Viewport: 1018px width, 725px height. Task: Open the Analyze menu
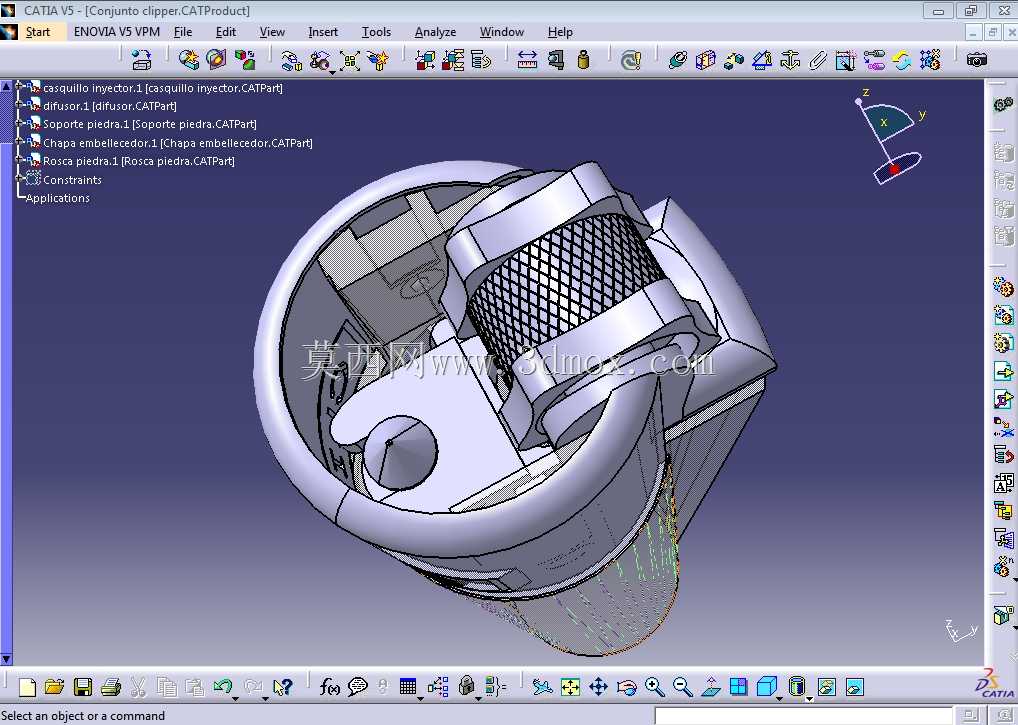tap(435, 32)
